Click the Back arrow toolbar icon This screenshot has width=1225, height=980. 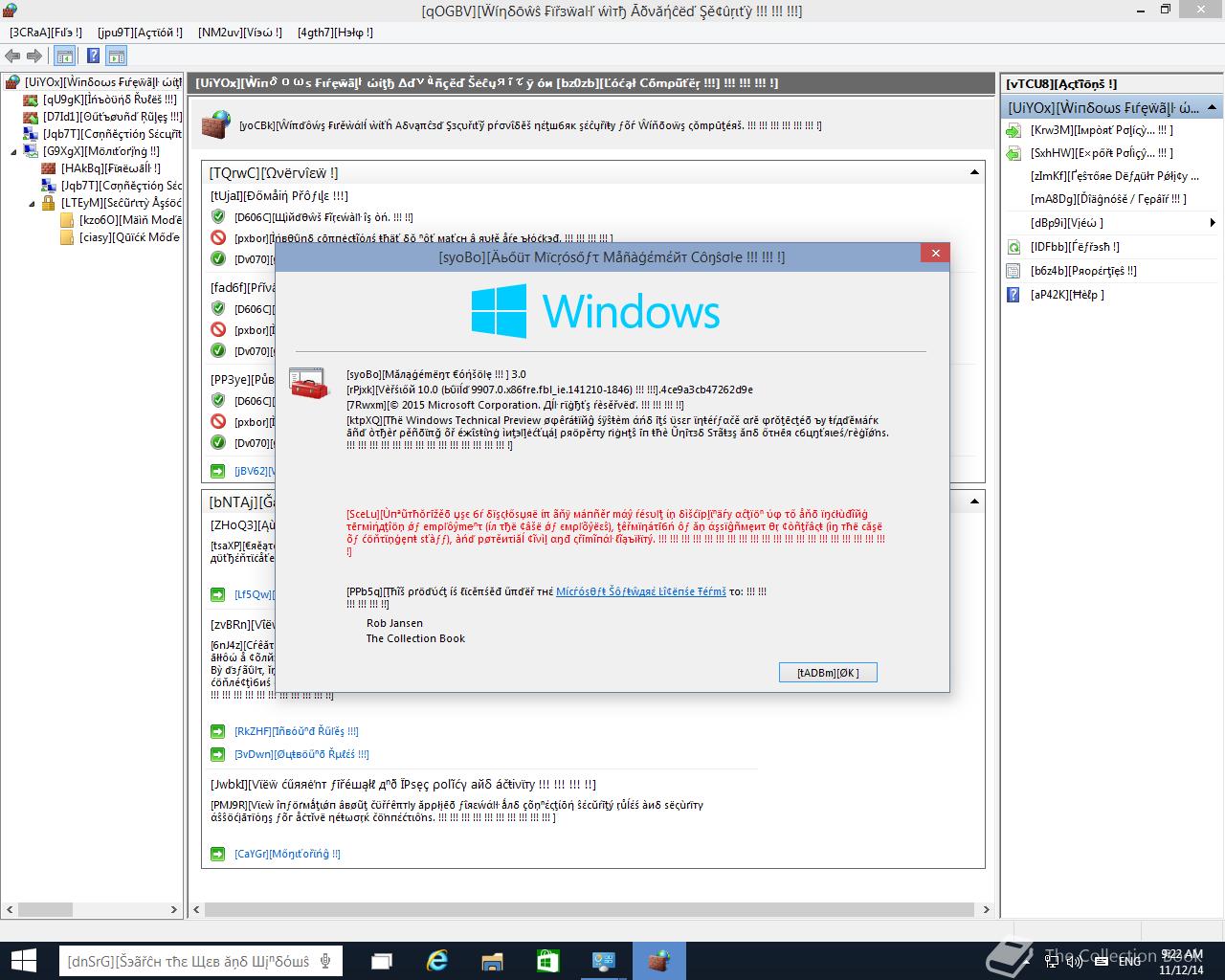pos(12,56)
